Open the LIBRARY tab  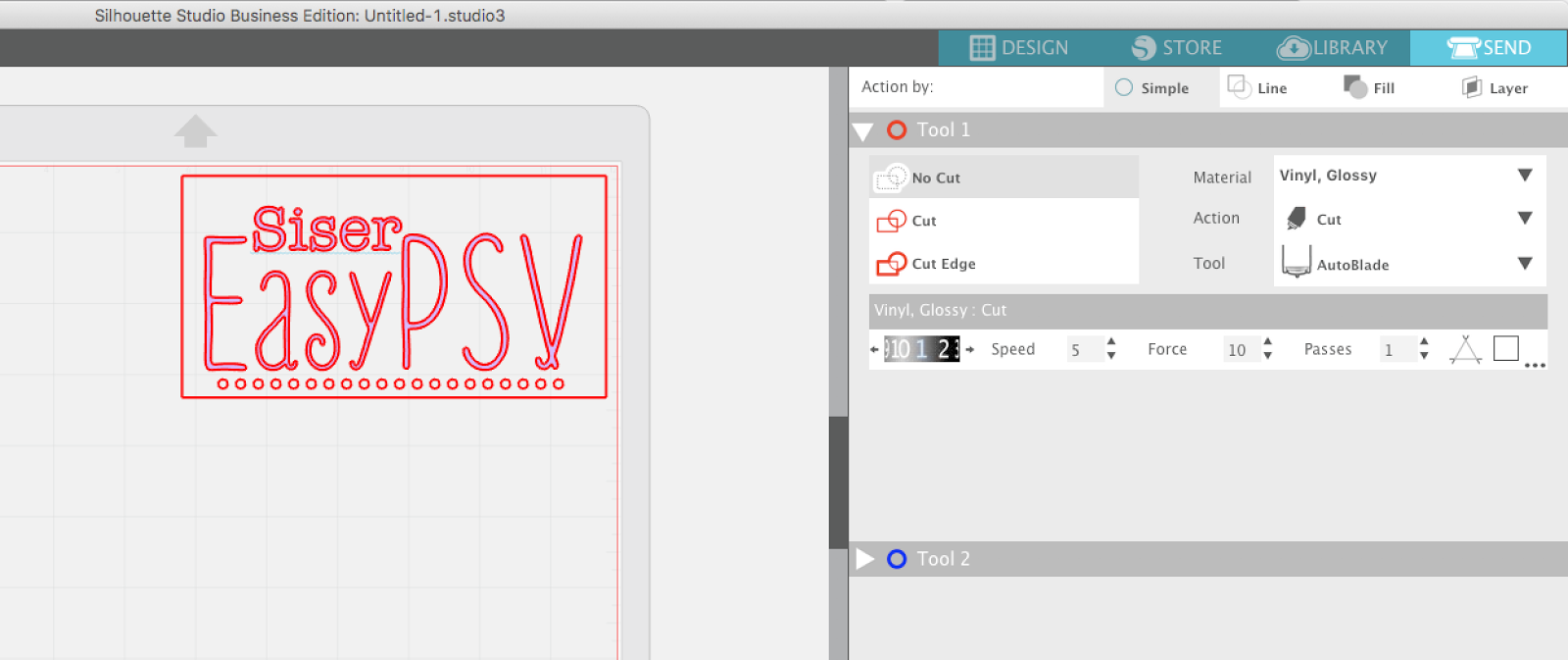[x=1332, y=47]
